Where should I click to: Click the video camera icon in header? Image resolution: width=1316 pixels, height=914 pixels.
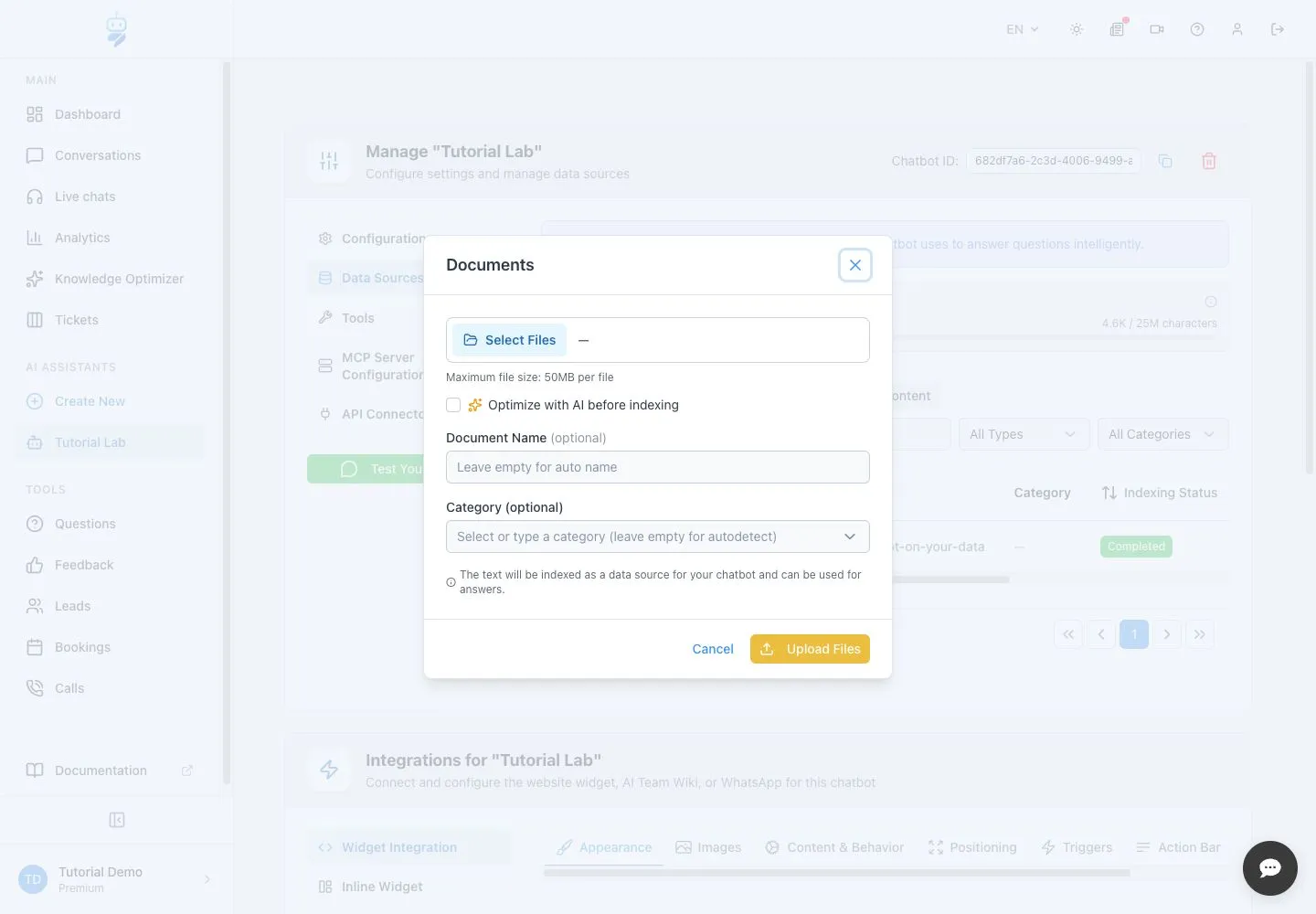tap(1157, 29)
